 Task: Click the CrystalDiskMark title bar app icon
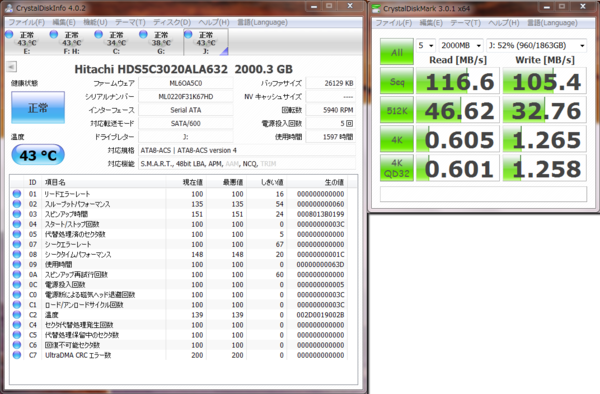[377, 8]
